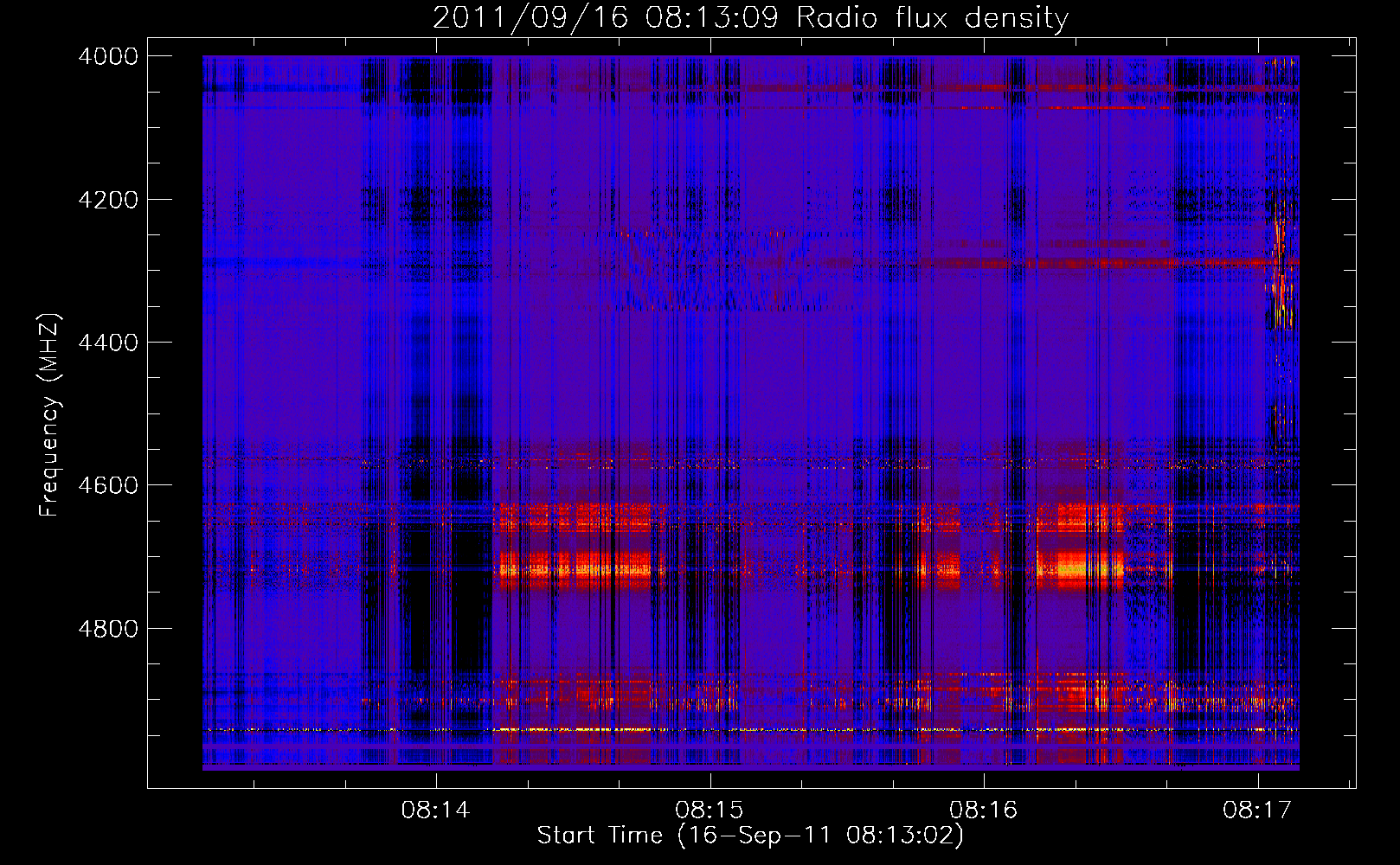
Task: Click the 08:16 time axis label
Action: [983, 811]
